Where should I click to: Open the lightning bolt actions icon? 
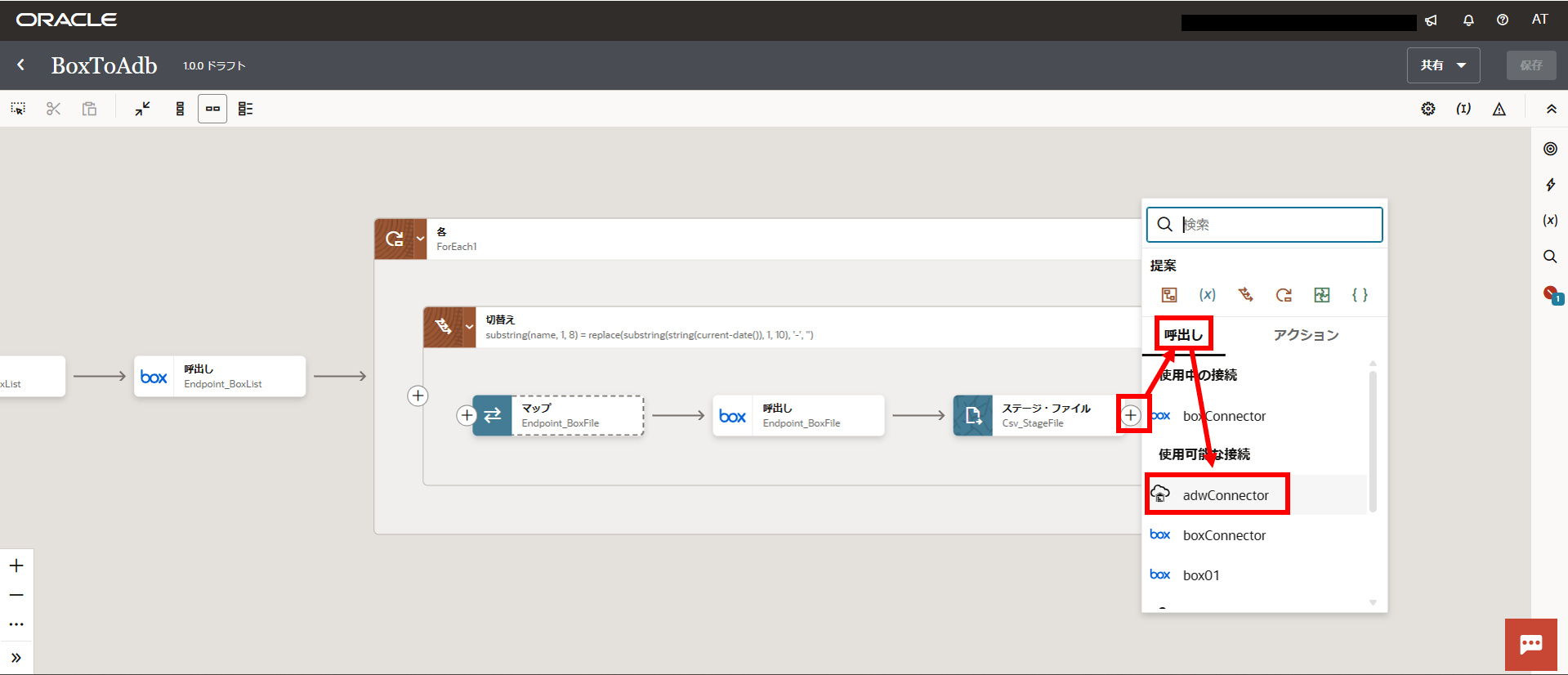point(1550,185)
